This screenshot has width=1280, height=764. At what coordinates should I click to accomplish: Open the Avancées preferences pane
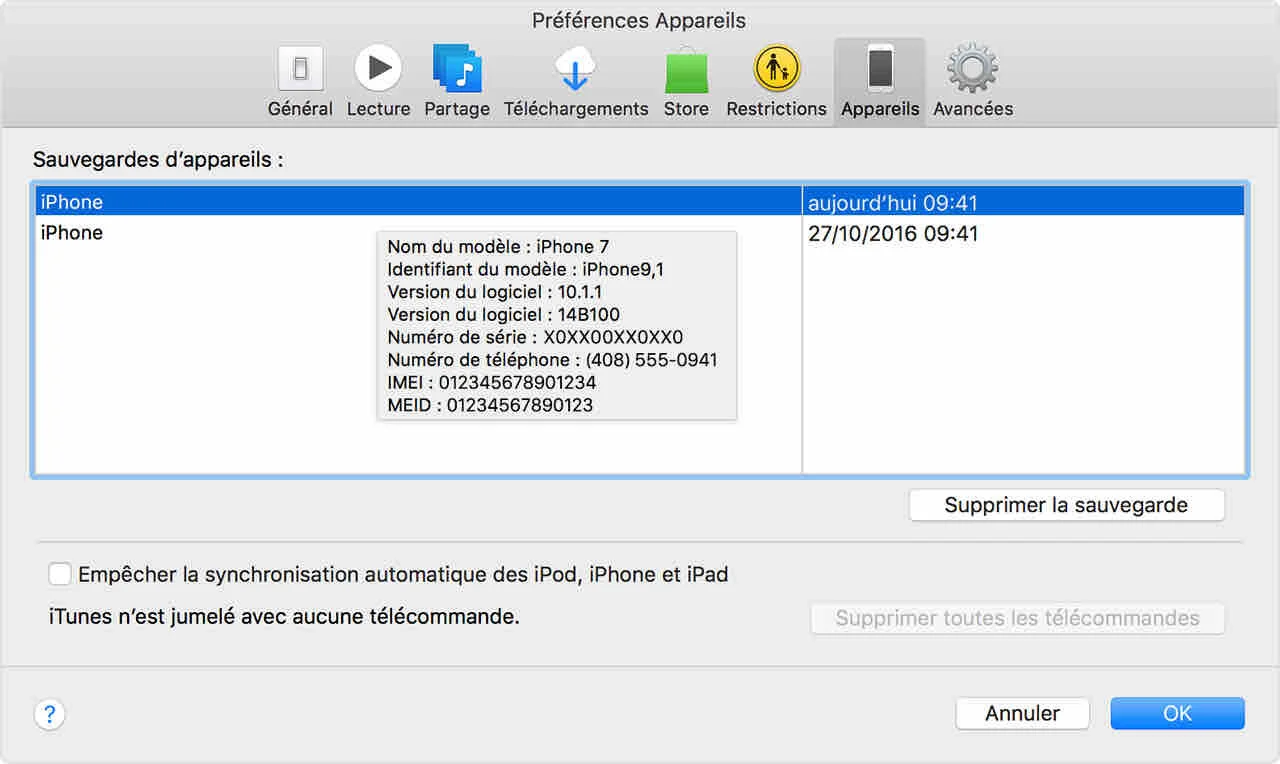click(x=973, y=82)
